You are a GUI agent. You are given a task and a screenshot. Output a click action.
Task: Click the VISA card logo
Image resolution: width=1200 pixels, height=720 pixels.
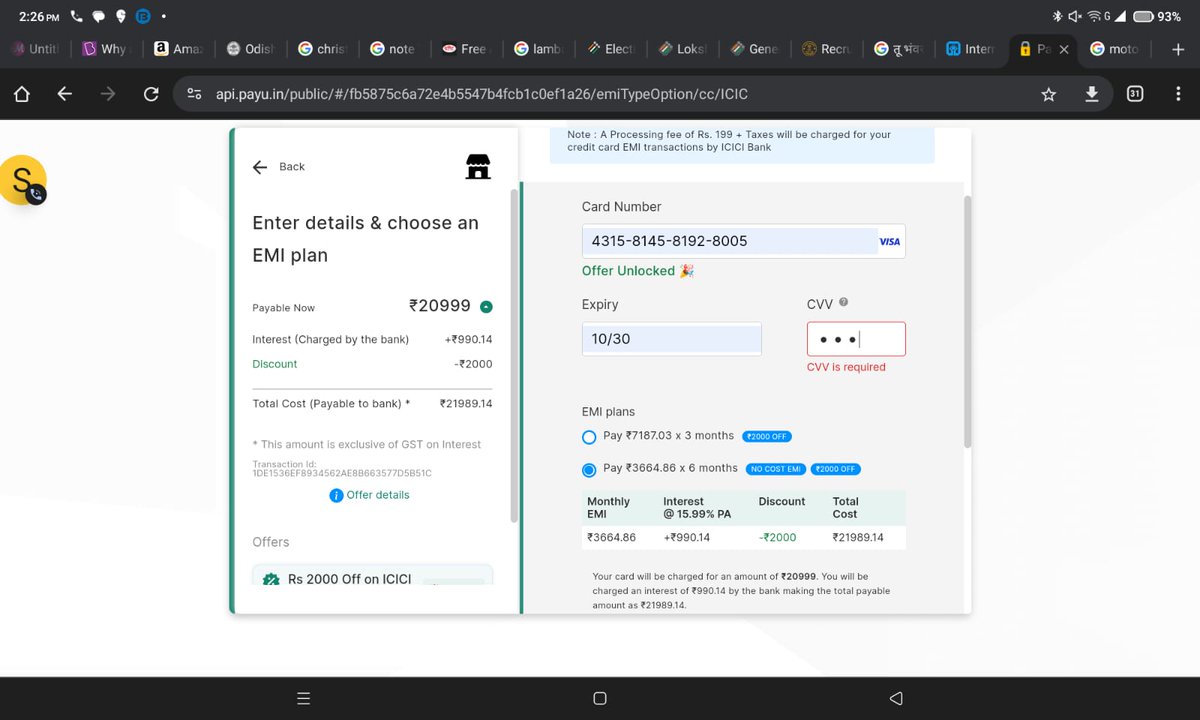tap(890, 241)
